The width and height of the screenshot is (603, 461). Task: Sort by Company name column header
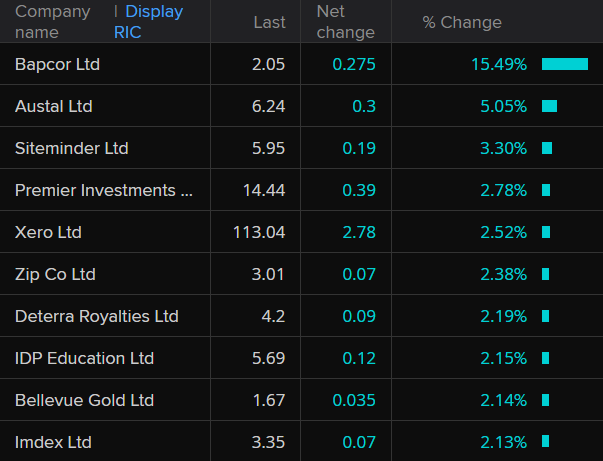coord(52,21)
